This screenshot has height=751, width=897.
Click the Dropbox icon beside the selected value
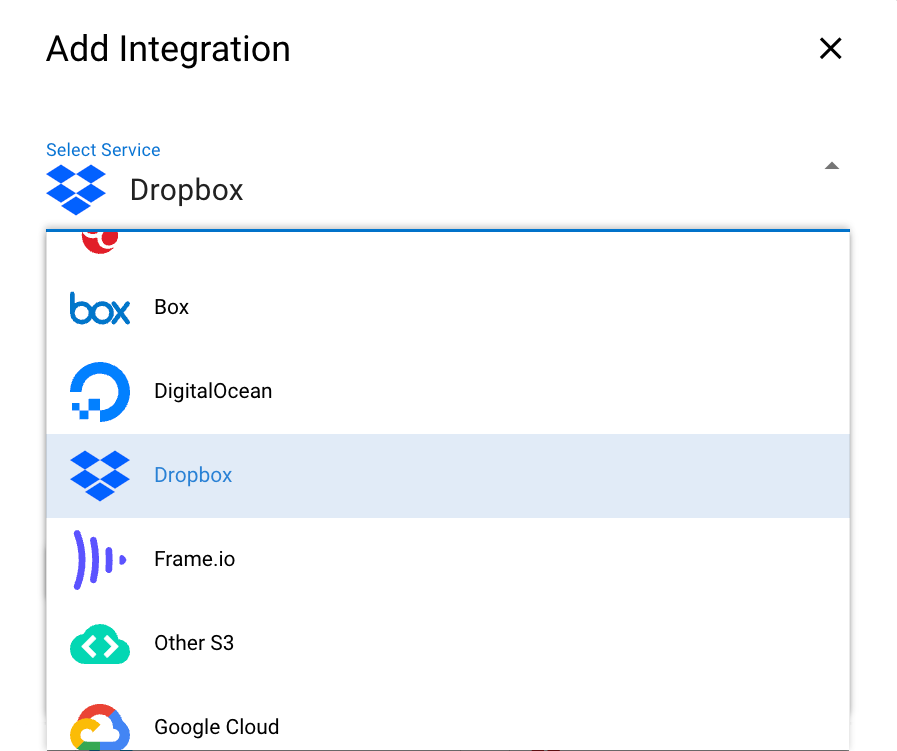[x=77, y=189]
